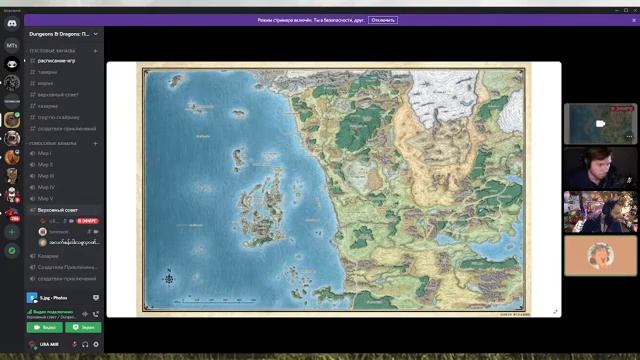Switch to the MTs server
Screen dimensions: 640x360
click(x=12, y=45)
